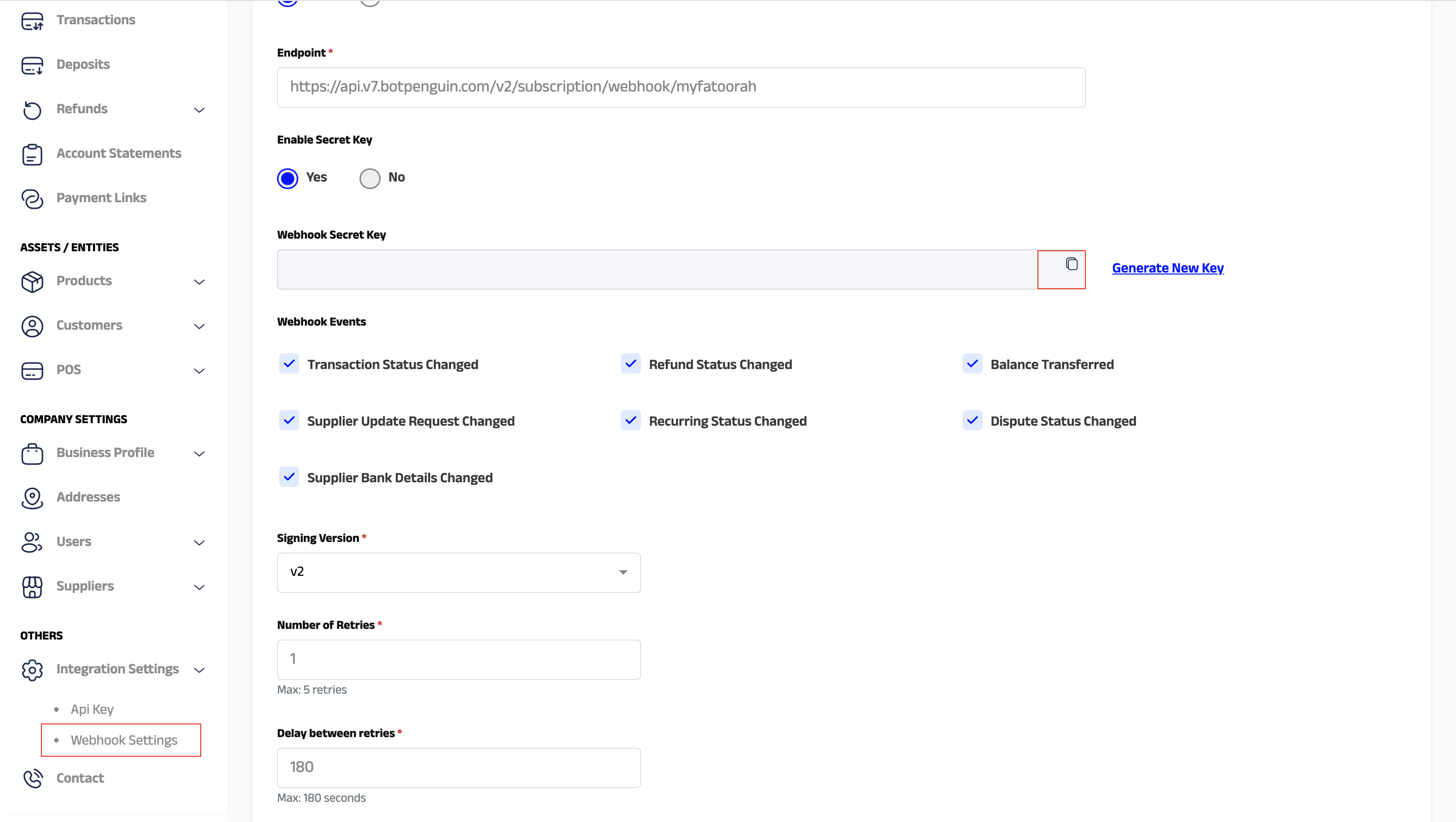Uncheck Supplier Bank Details Changed
Screen dimensions: 1456x822
point(289,477)
